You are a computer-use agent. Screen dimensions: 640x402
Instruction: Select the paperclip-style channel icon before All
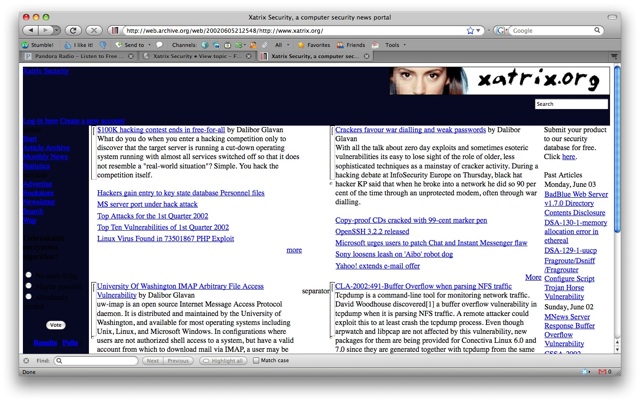[264, 45]
